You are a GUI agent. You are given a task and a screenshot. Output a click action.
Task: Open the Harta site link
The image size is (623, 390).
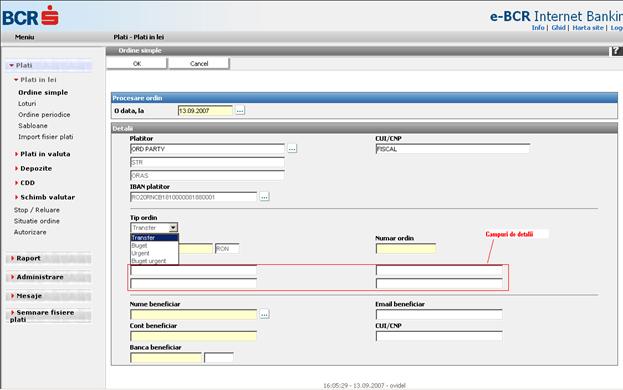pos(588,28)
